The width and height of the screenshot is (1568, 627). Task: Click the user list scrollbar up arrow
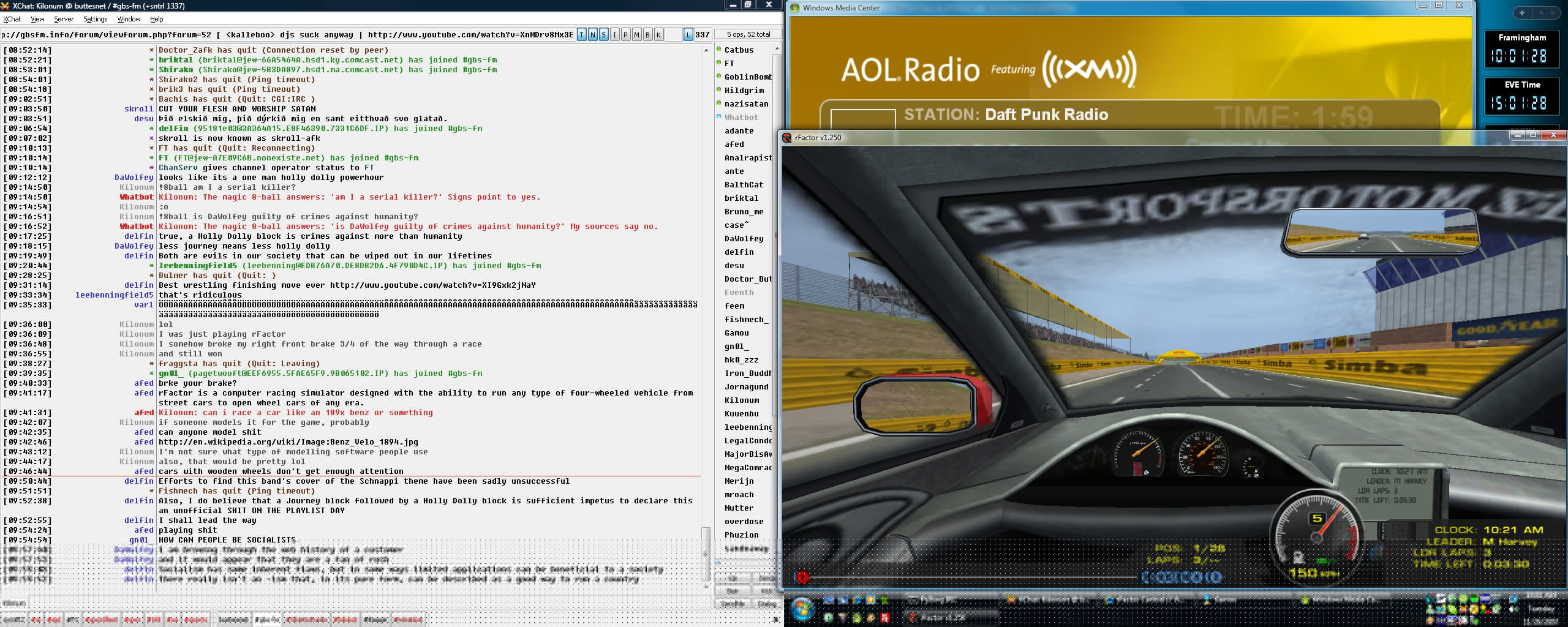777,48
